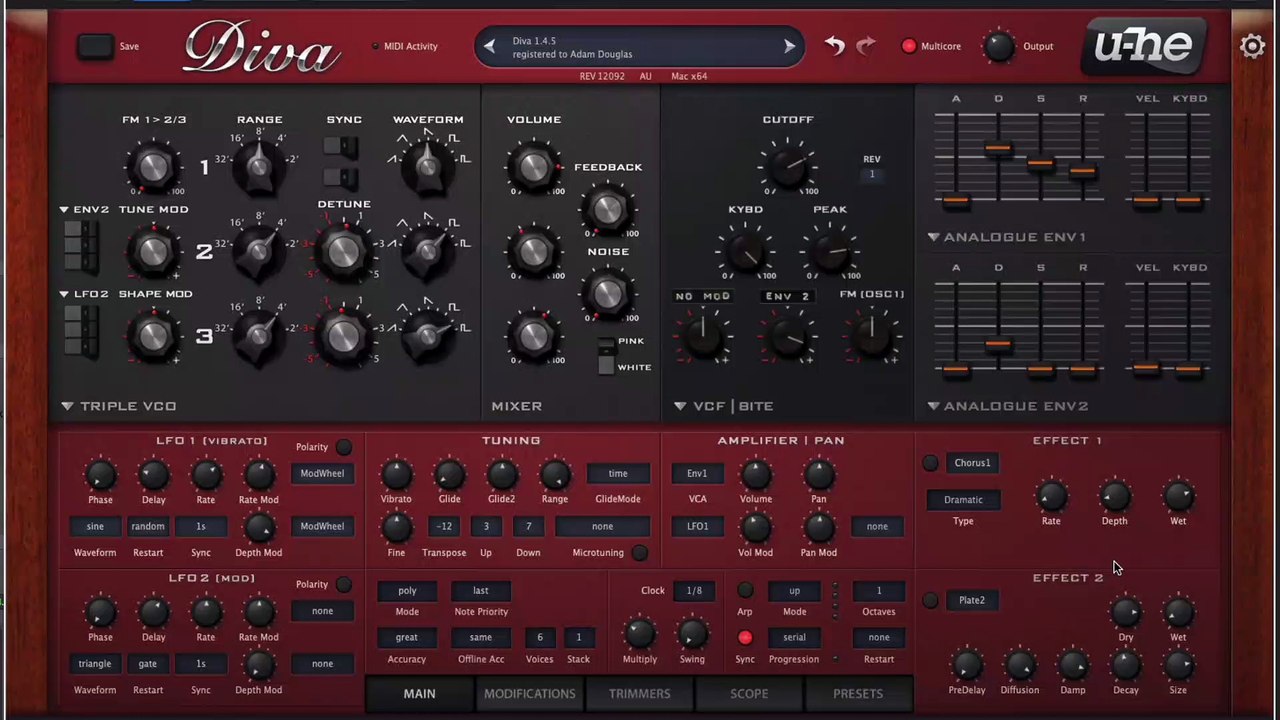The image size is (1280, 720).
Task: Click Env1 Sustain slider handle
Action: tap(1040, 163)
